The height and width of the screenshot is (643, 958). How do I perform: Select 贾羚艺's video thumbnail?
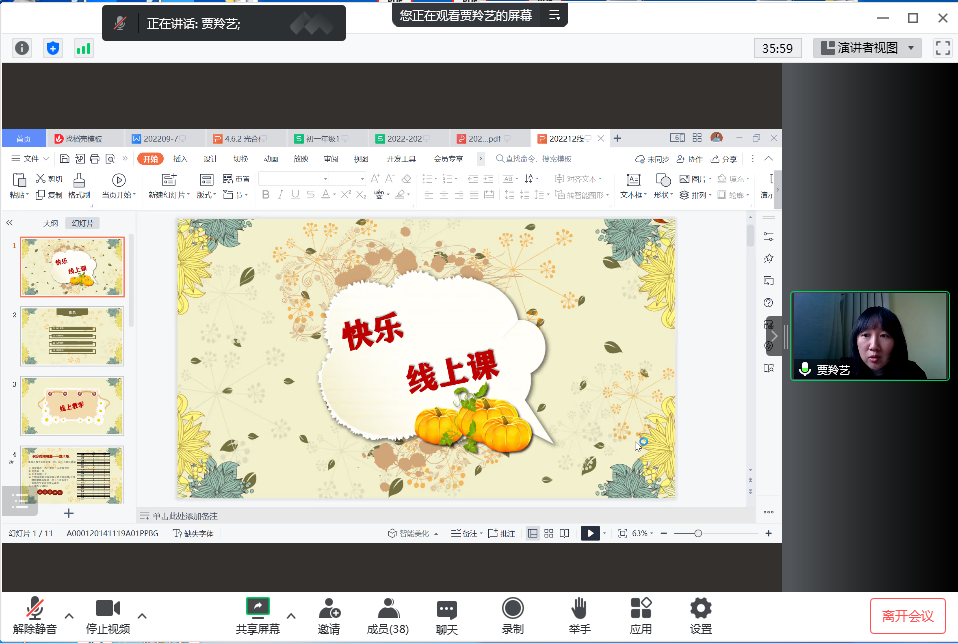[x=869, y=336]
